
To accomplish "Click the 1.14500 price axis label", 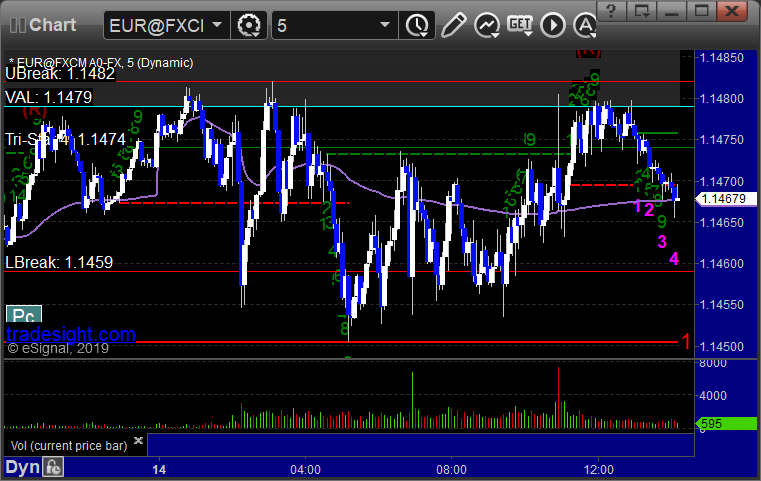I will coord(722,347).
